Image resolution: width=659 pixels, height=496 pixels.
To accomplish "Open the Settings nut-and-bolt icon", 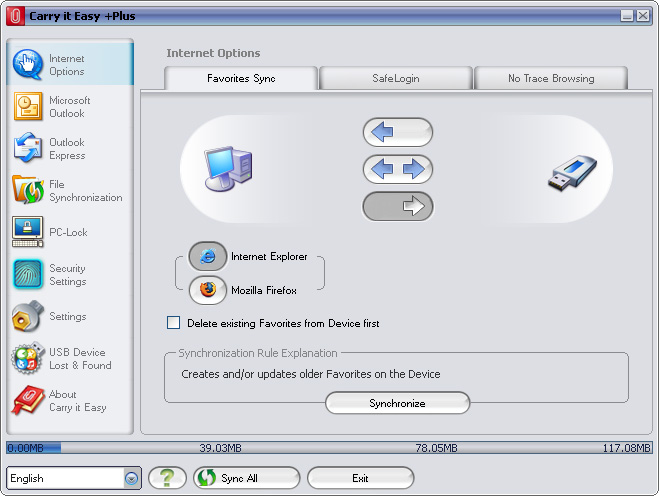I will tap(28, 316).
